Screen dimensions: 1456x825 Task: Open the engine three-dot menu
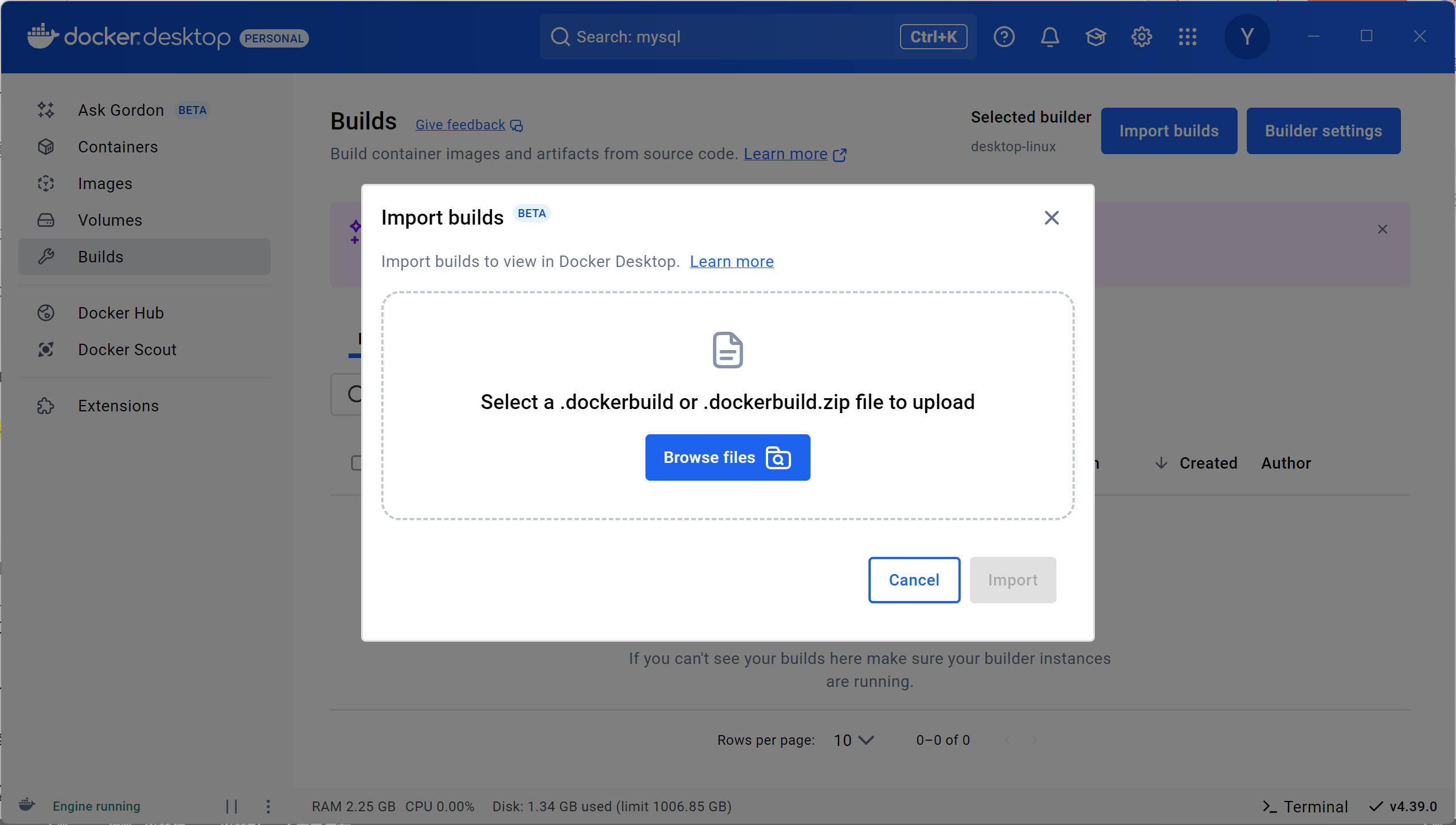[x=268, y=806]
